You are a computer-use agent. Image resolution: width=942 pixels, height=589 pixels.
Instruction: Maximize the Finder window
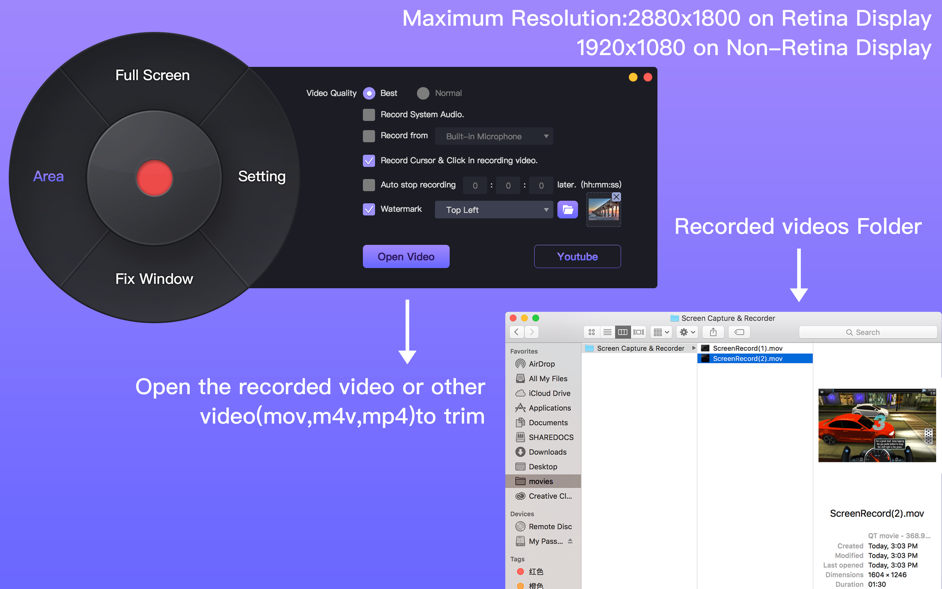[536, 318]
